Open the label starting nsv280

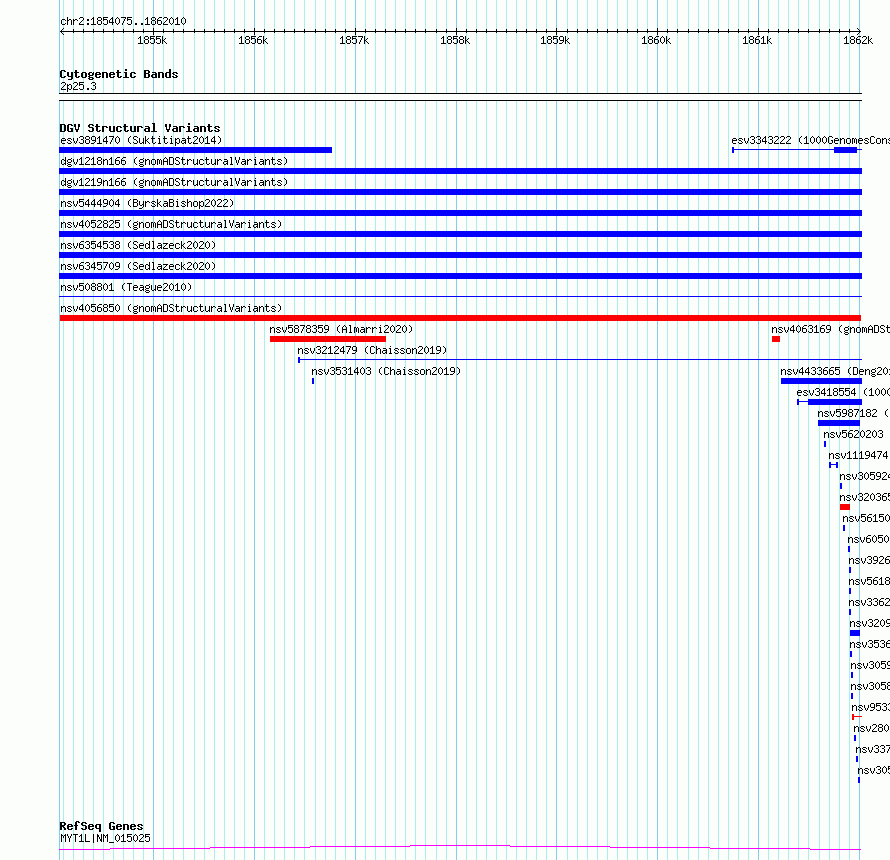coord(871,728)
